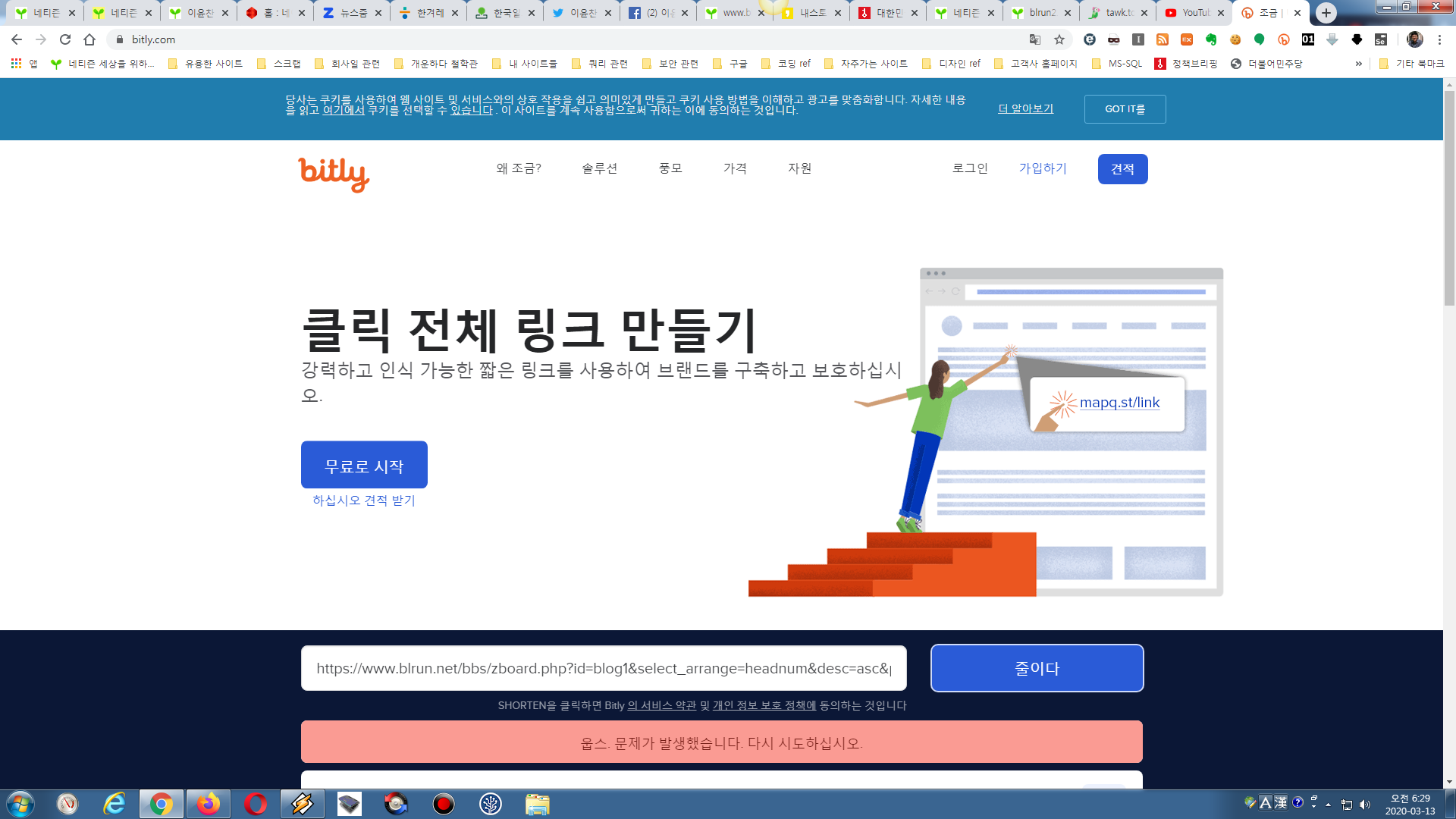Image resolution: width=1456 pixels, height=819 pixels.
Task: Open the 기타 북마크 folder
Action: (x=1411, y=64)
